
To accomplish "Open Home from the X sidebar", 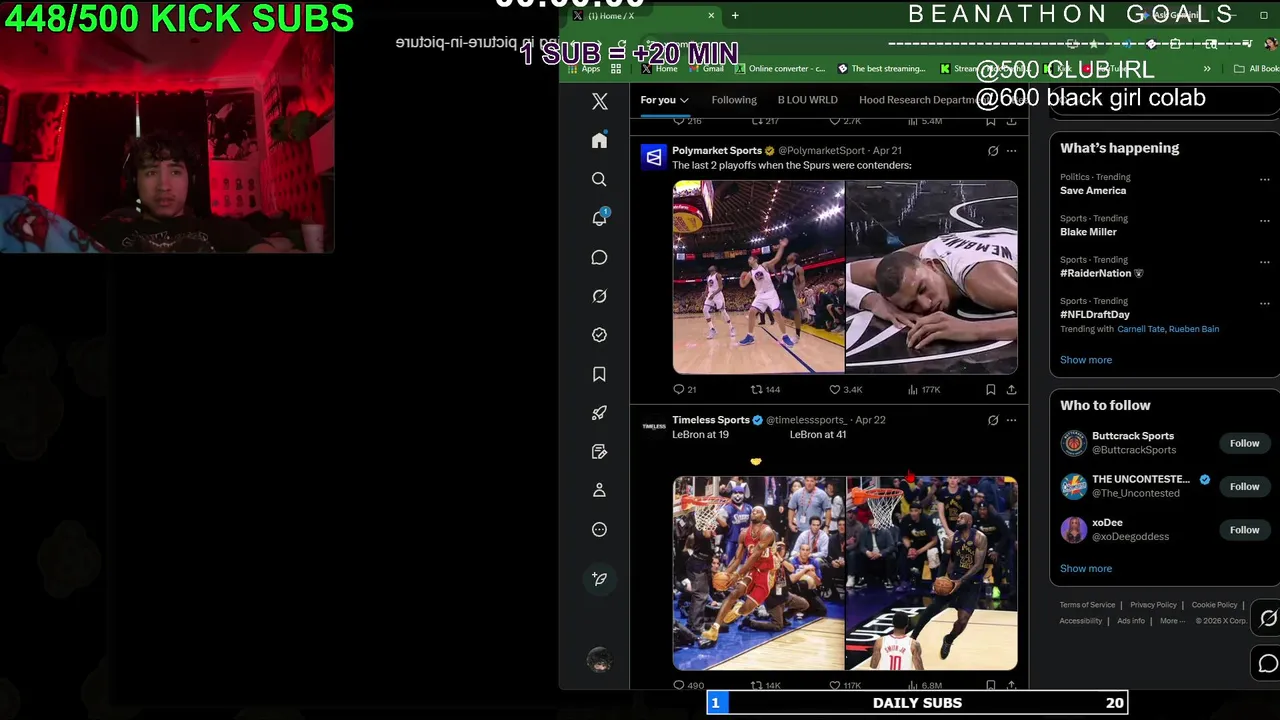I will [599, 141].
